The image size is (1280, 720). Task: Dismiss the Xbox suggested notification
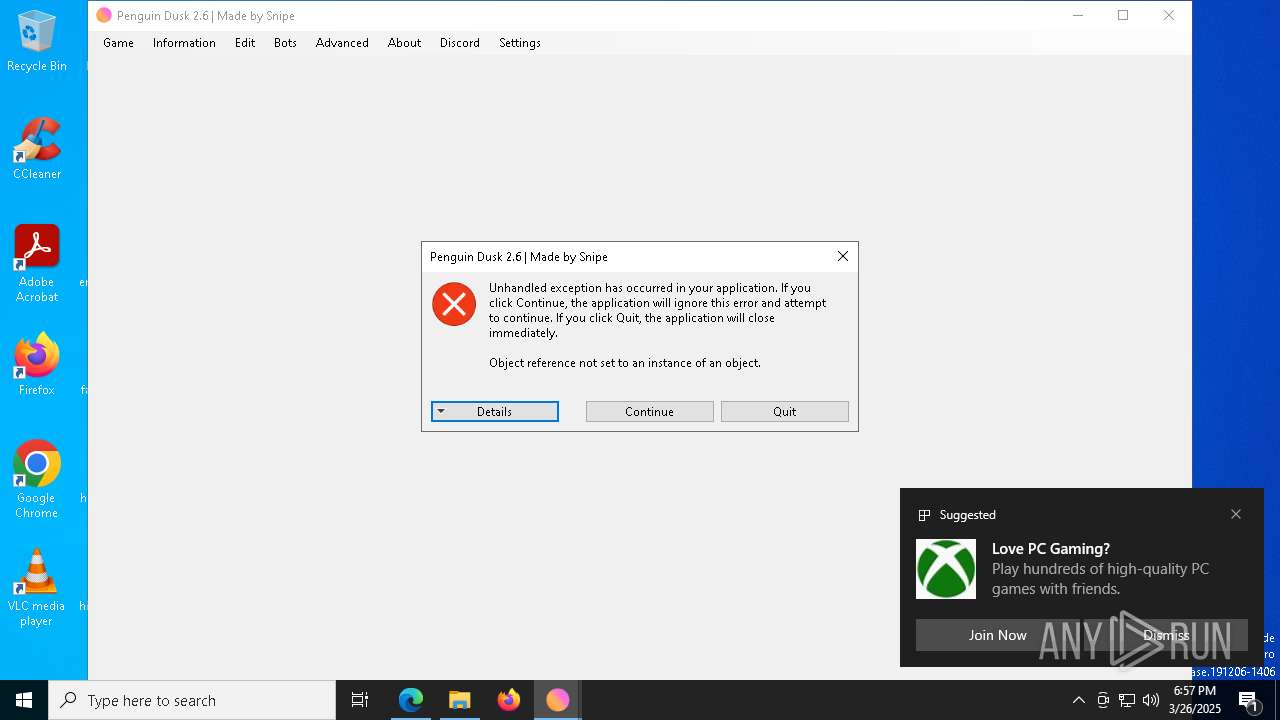1166,635
